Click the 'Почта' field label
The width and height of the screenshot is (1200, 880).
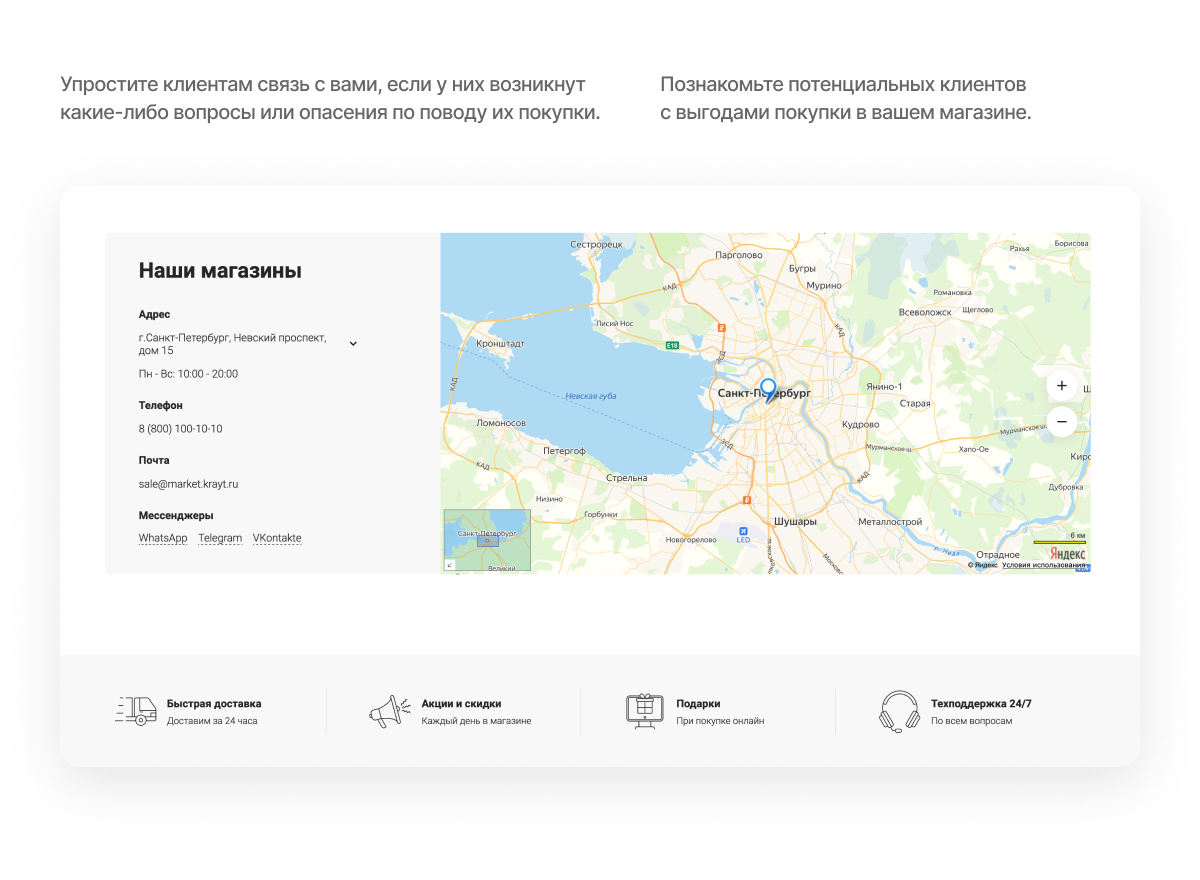tap(154, 461)
